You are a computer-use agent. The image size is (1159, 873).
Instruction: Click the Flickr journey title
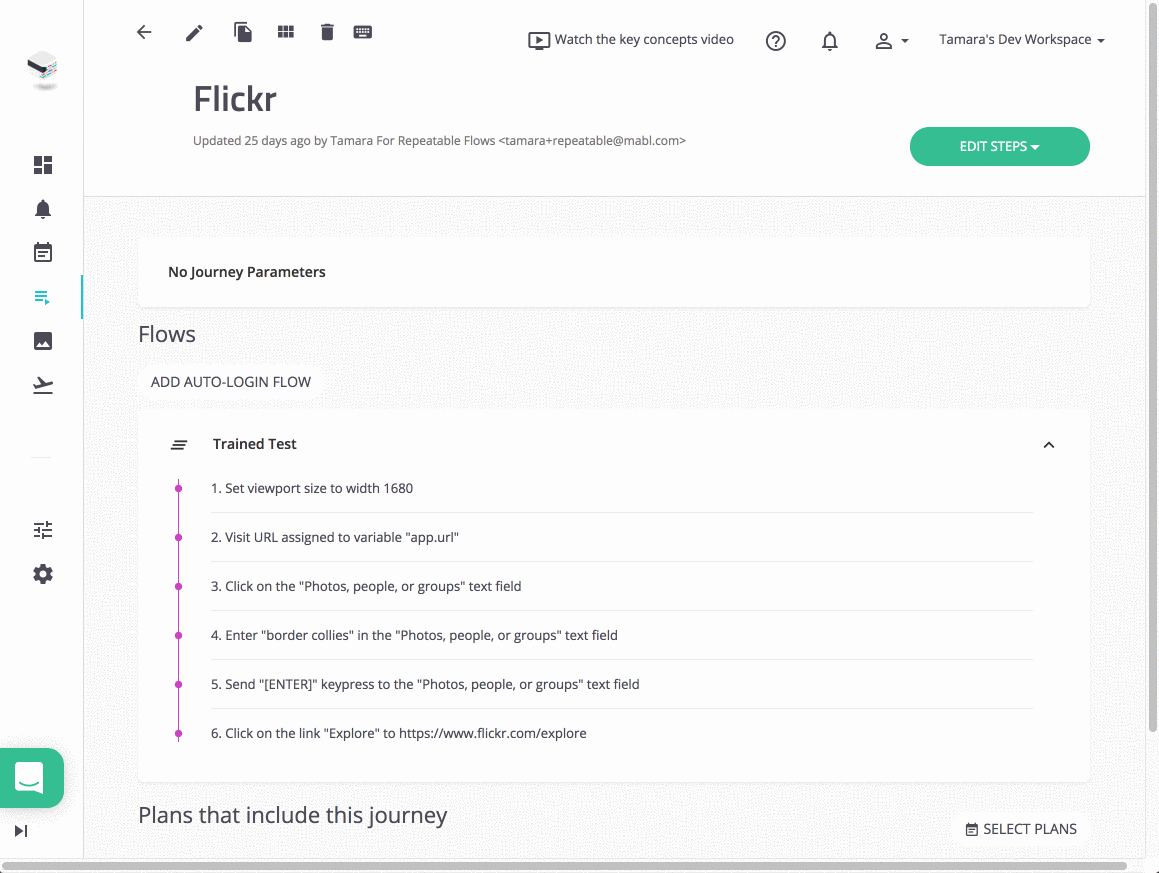point(235,99)
